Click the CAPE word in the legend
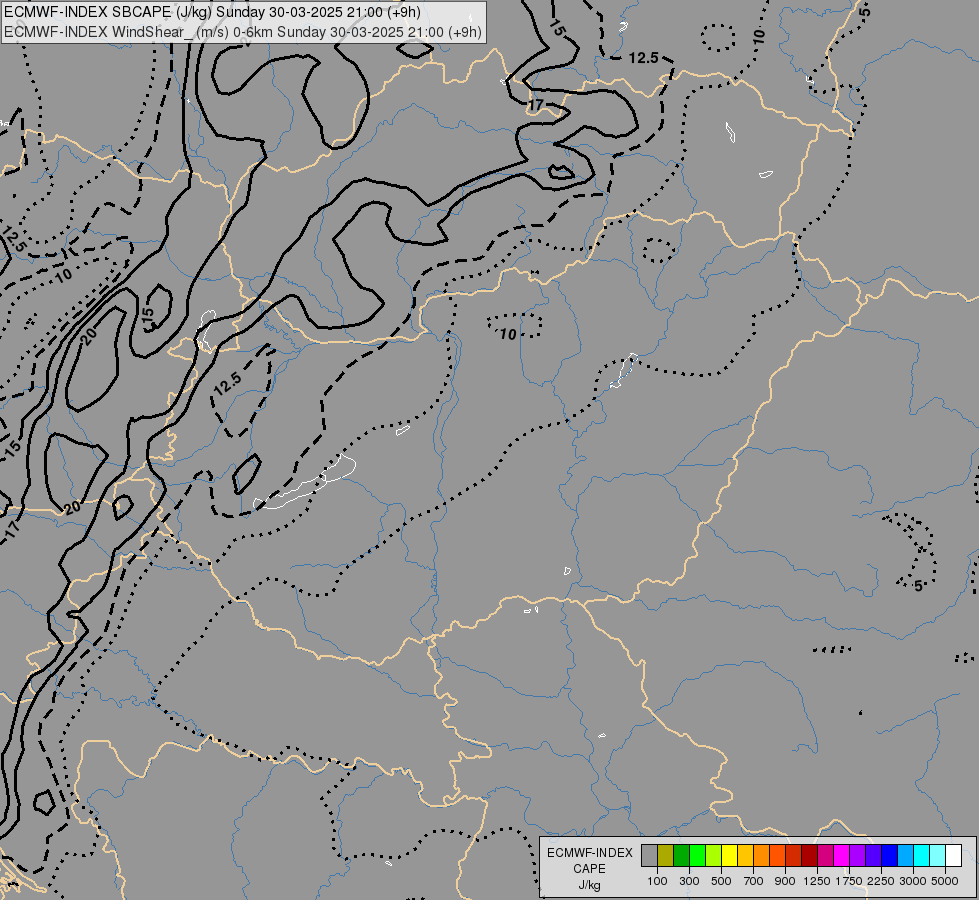The width and height of the screenshot is (979, 900). (x=589, y=869)
